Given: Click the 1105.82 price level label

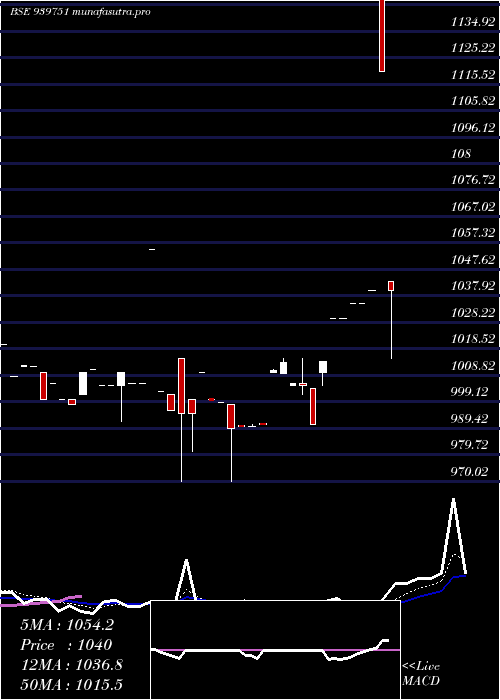Looking at the screenshot, I should [x=473, y=101].
